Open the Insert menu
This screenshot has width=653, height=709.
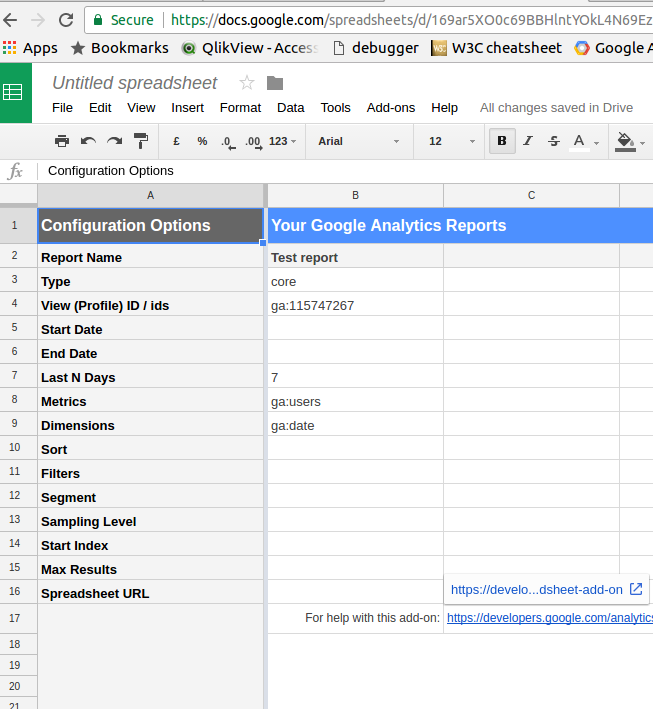pyautogui.click(x=187, y=108)
